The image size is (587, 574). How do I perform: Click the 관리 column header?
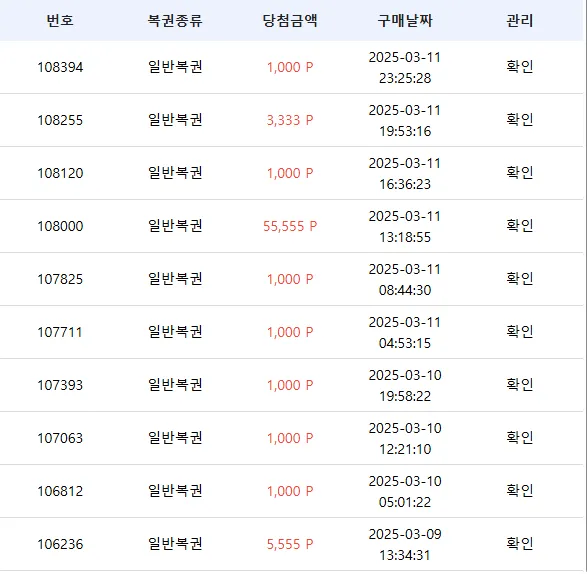tap(519, 20)
